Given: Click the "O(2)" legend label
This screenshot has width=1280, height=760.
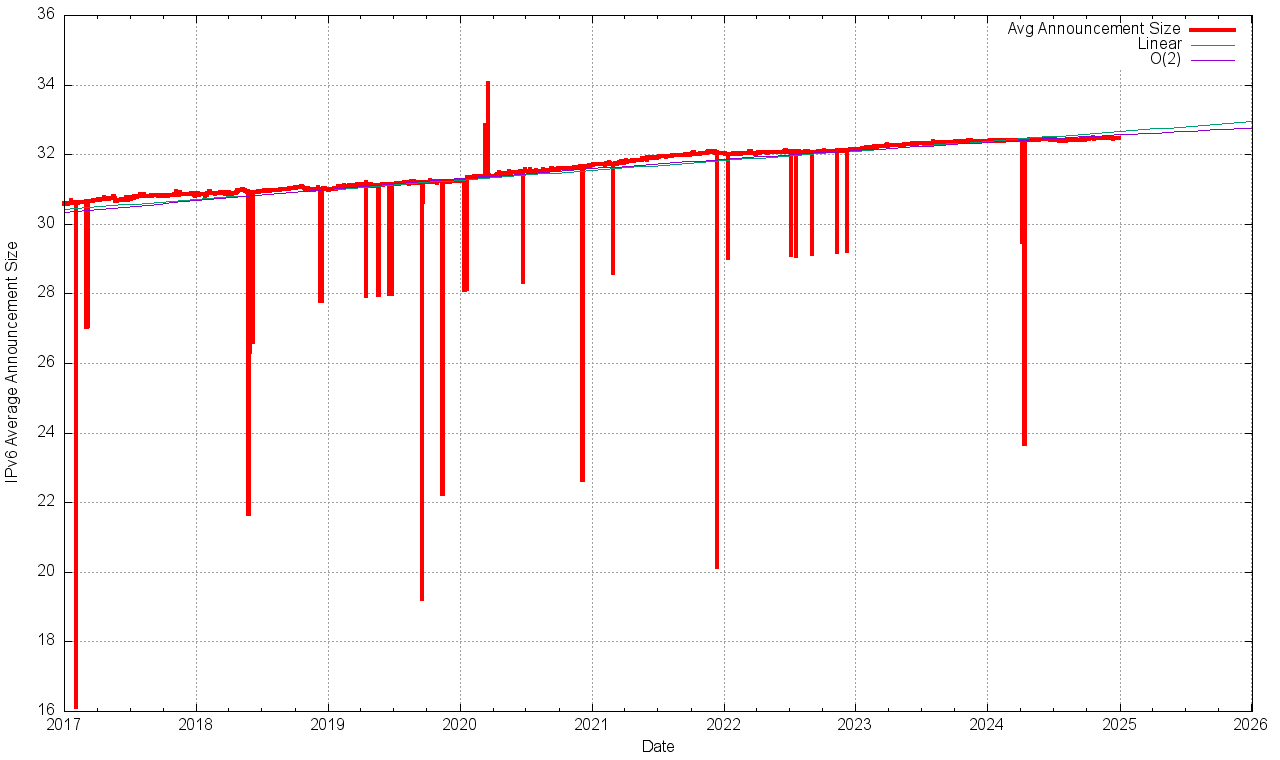Looking at the screenshot, I should pos(1165,59).
